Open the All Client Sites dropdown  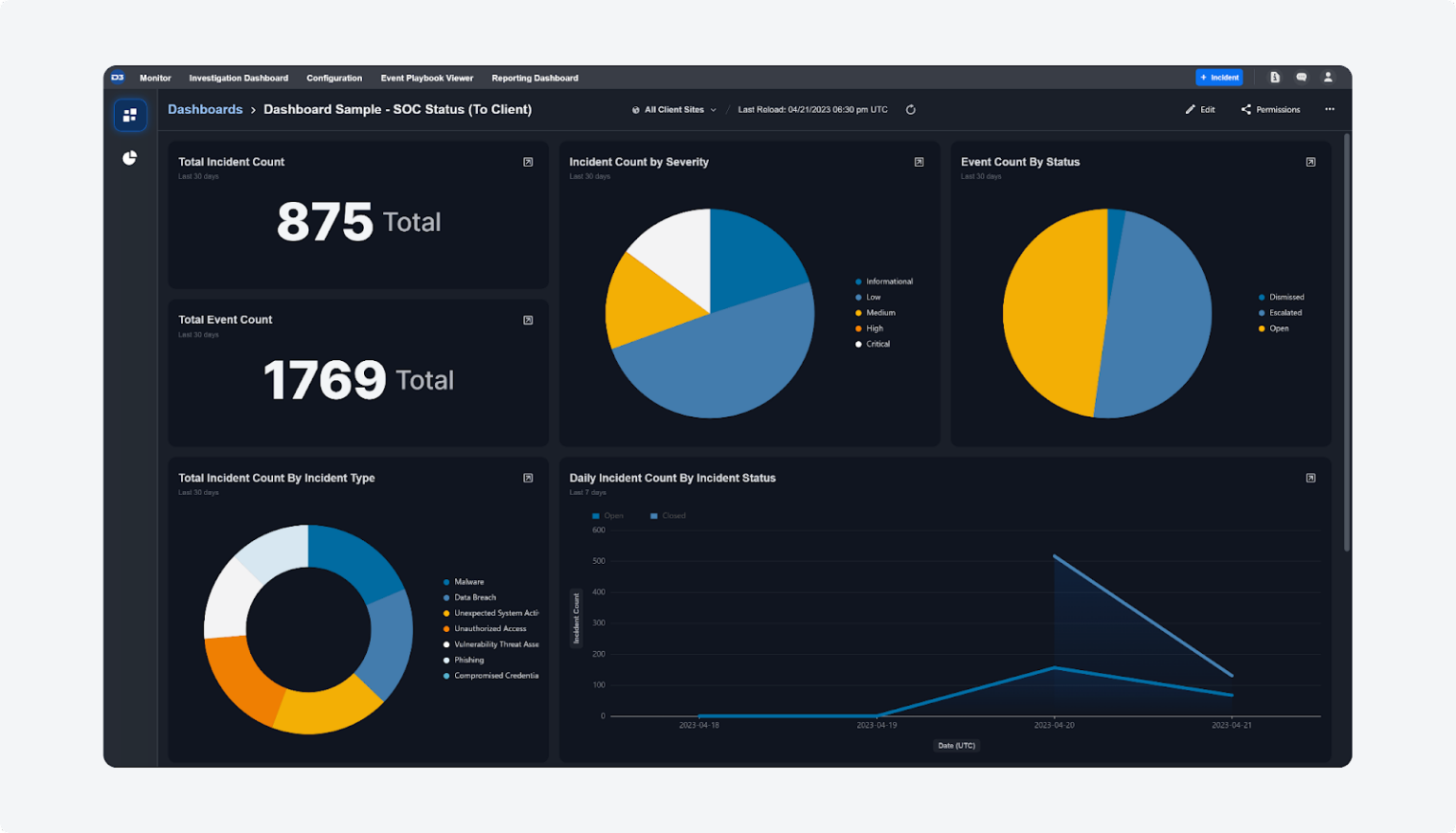[673, 109]
